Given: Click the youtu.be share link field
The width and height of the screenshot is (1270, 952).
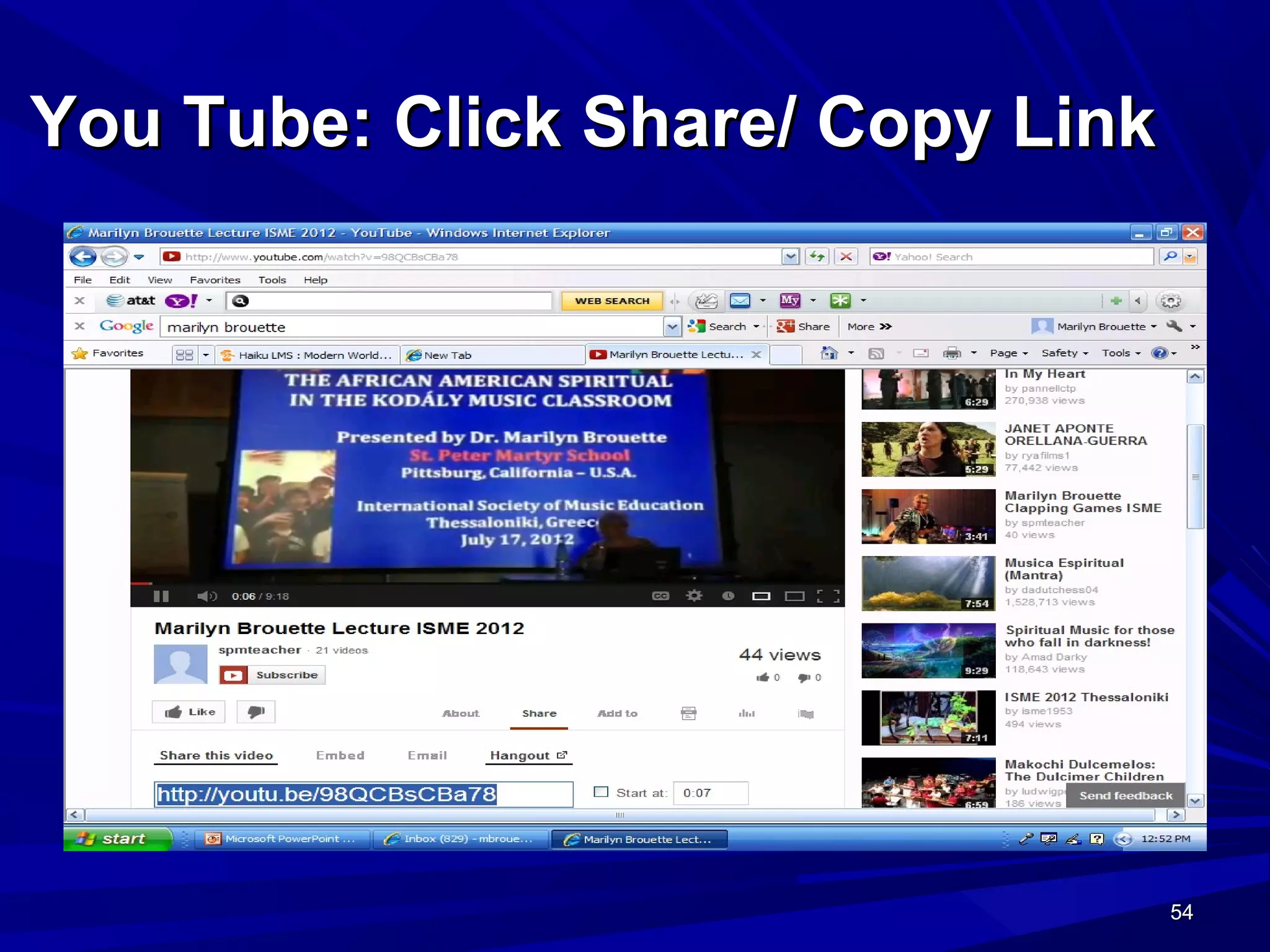Looking at the screenshot, I should pos(363,794).
